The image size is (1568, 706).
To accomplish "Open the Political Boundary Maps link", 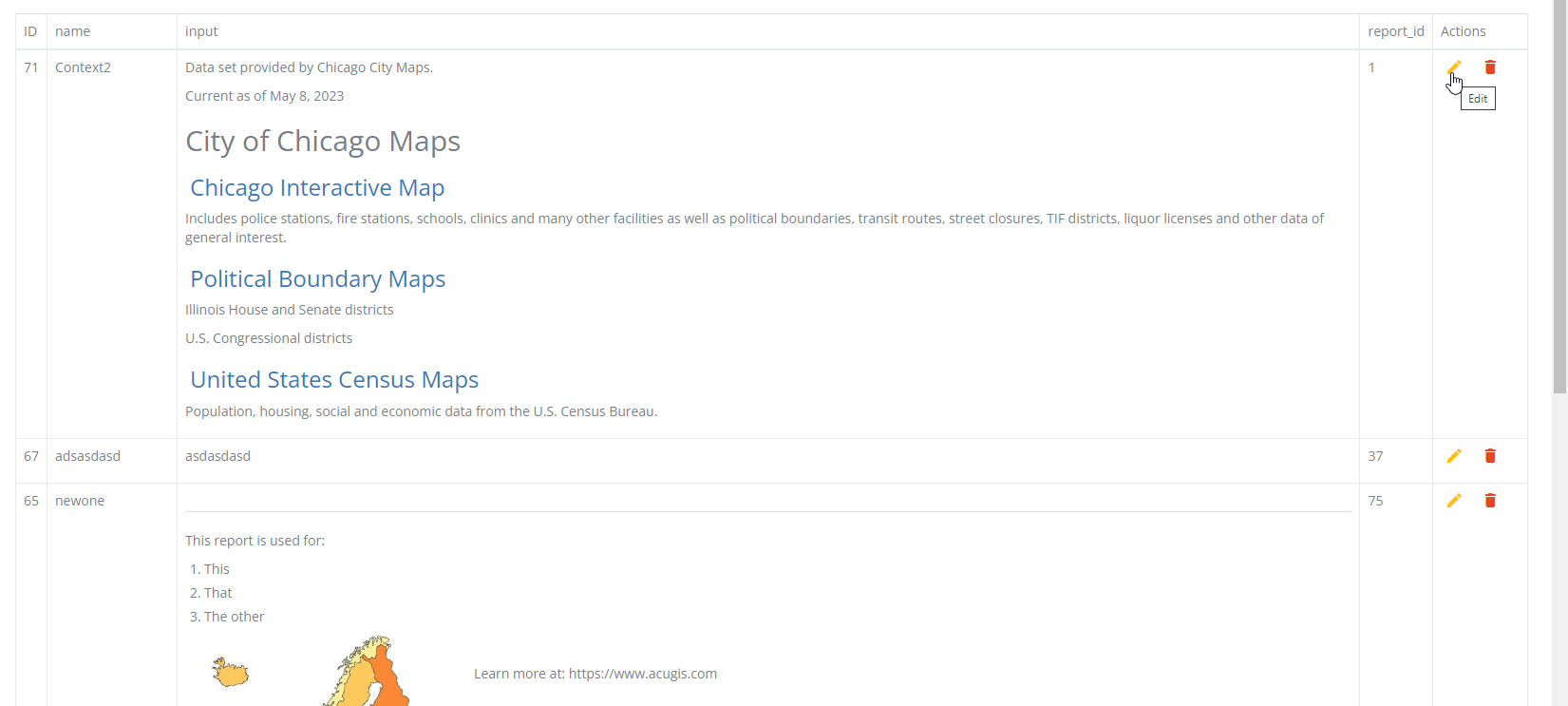I will click(x=318, y=279).
